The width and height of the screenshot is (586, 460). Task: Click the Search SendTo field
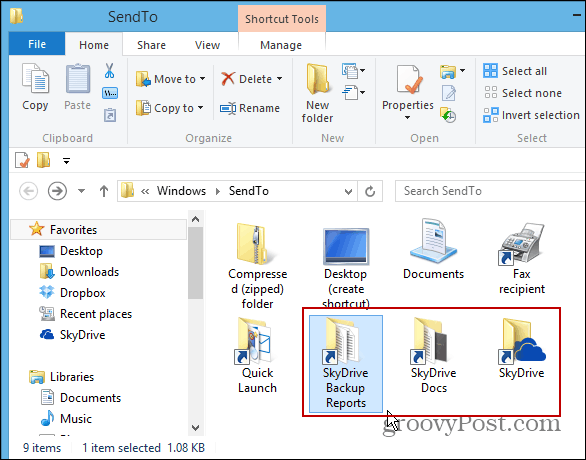point(490,191)
